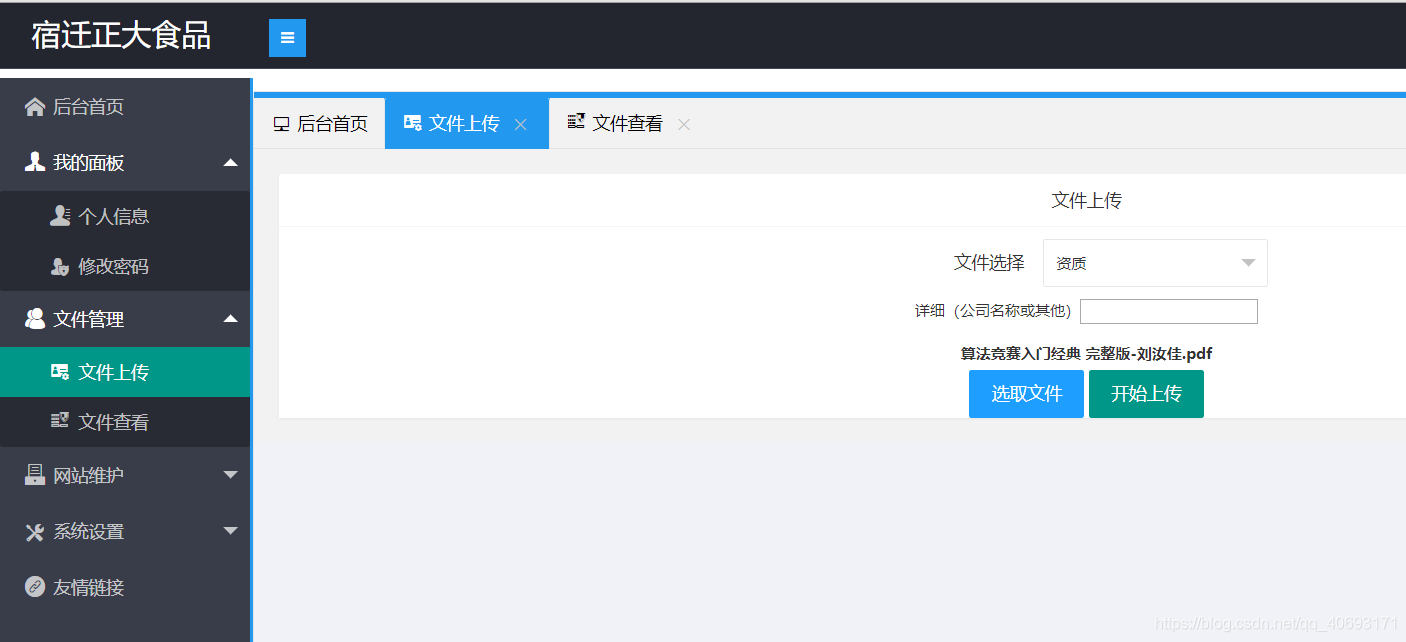Click the 宿迁正大食品 site title
Screen dimensions: 1406x642
(x=121, y=35)
